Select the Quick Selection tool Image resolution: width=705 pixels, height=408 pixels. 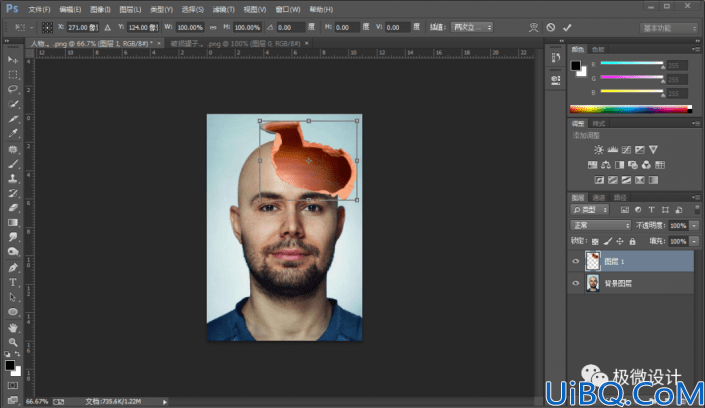coord(13,104)
